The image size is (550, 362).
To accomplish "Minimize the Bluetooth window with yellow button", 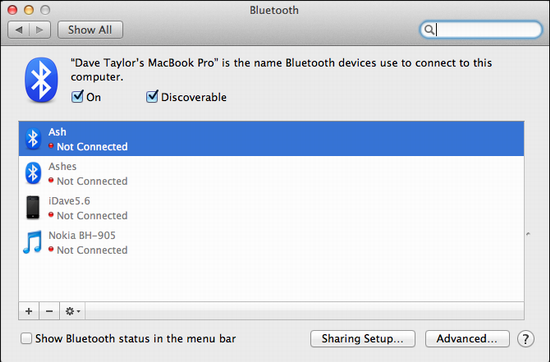I will pyautogui.click(x=29, y=10).
